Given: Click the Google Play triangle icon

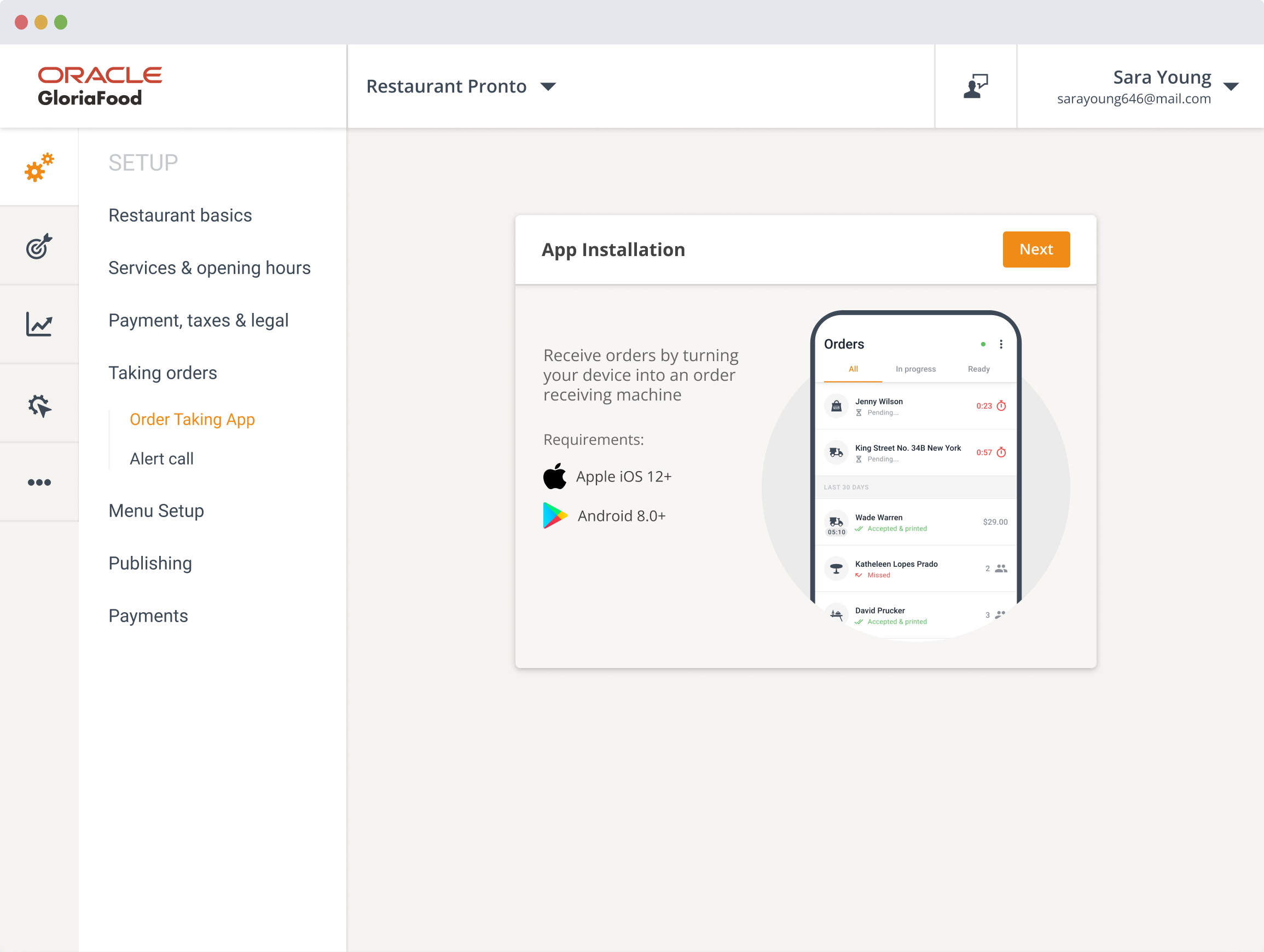Looking at the screenshot, I should pos(555,515).
